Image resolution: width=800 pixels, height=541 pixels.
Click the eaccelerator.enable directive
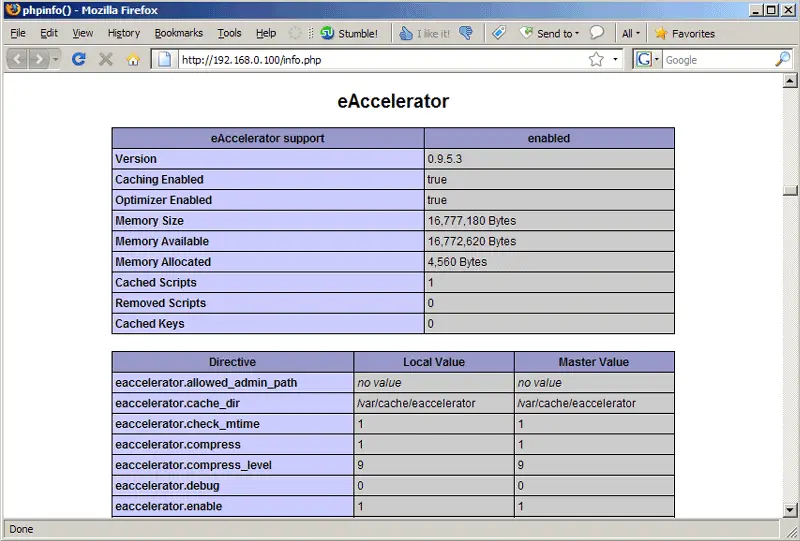[x=168, y=506]
